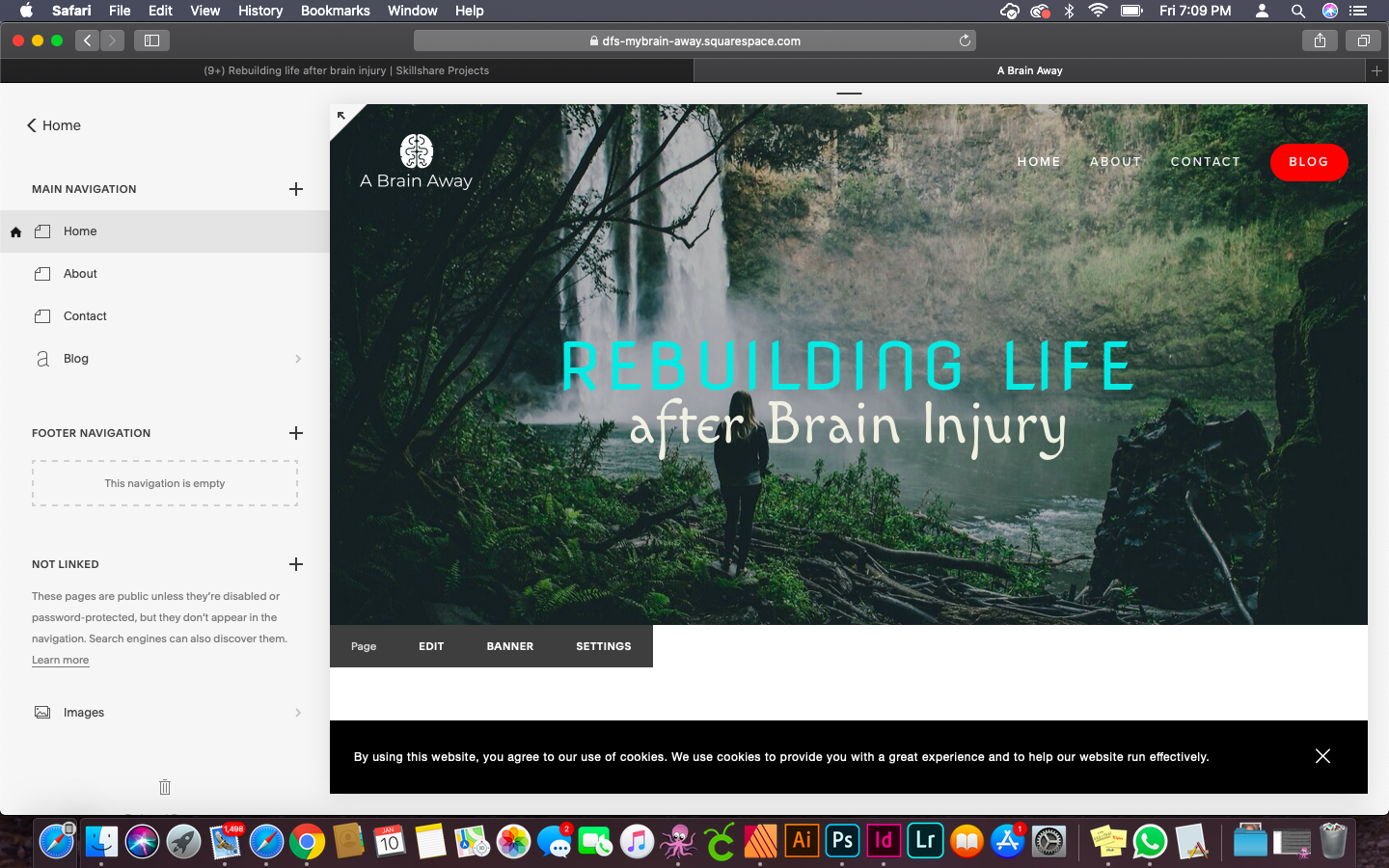
Task: Click the Safari address bar
Action: point(694,41)
